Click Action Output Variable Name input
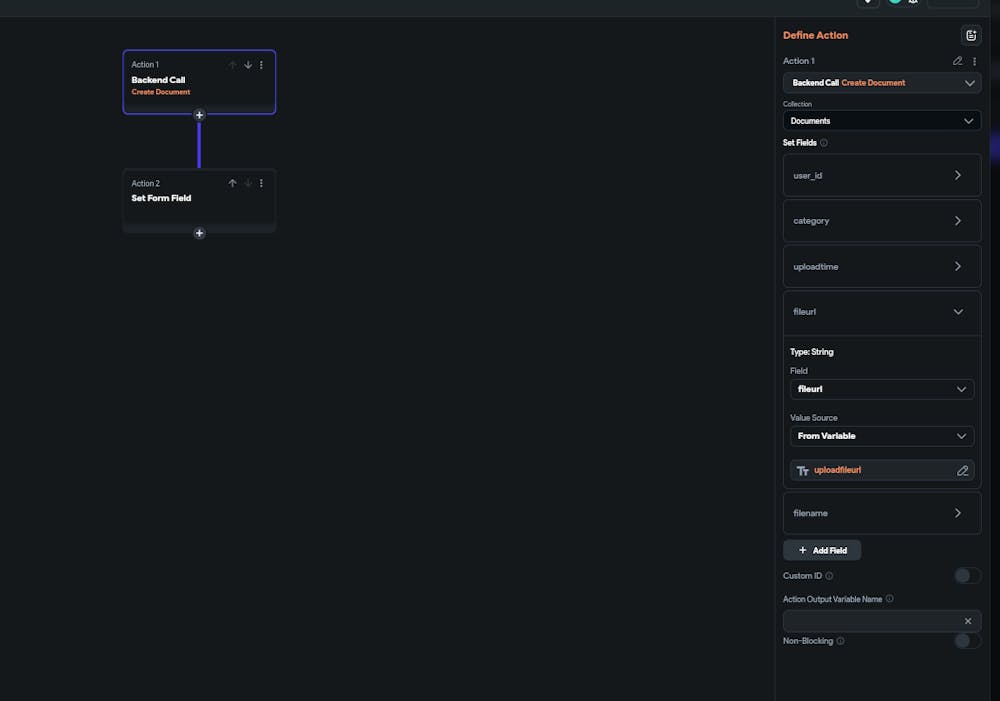Viewport: 1000px width, 701px height. (881, 621)
